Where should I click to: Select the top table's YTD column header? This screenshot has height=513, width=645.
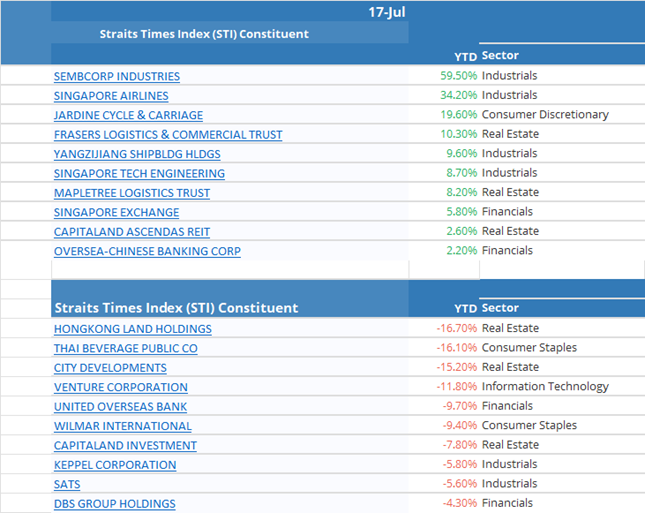[465, 56]
